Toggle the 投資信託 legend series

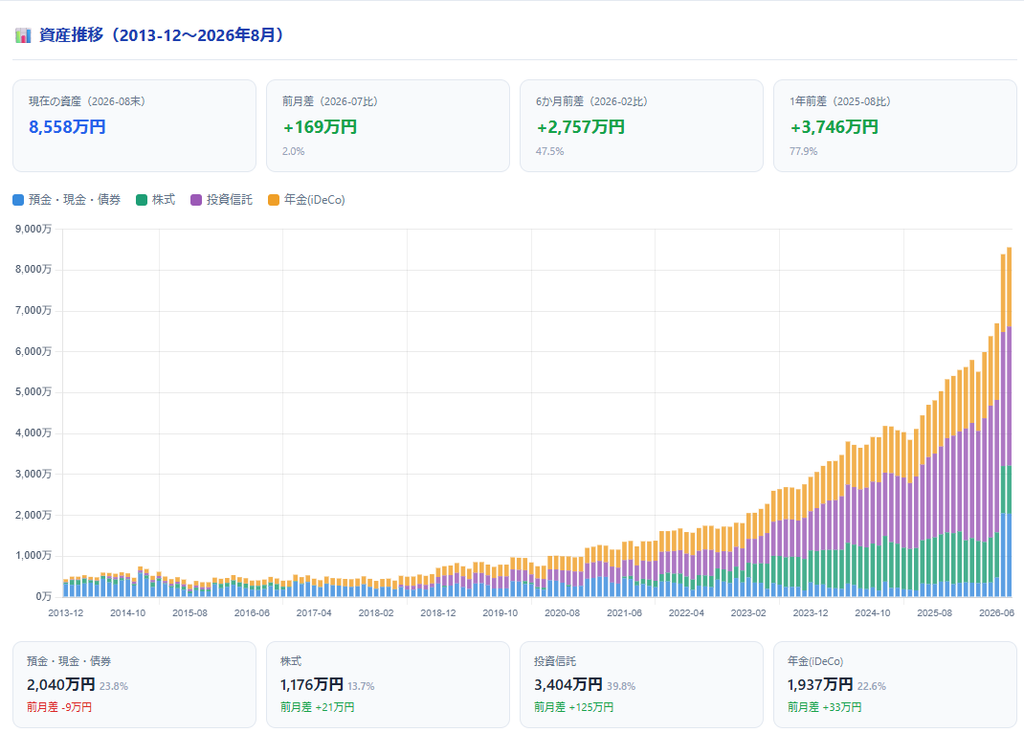click(x=221, y=200)
